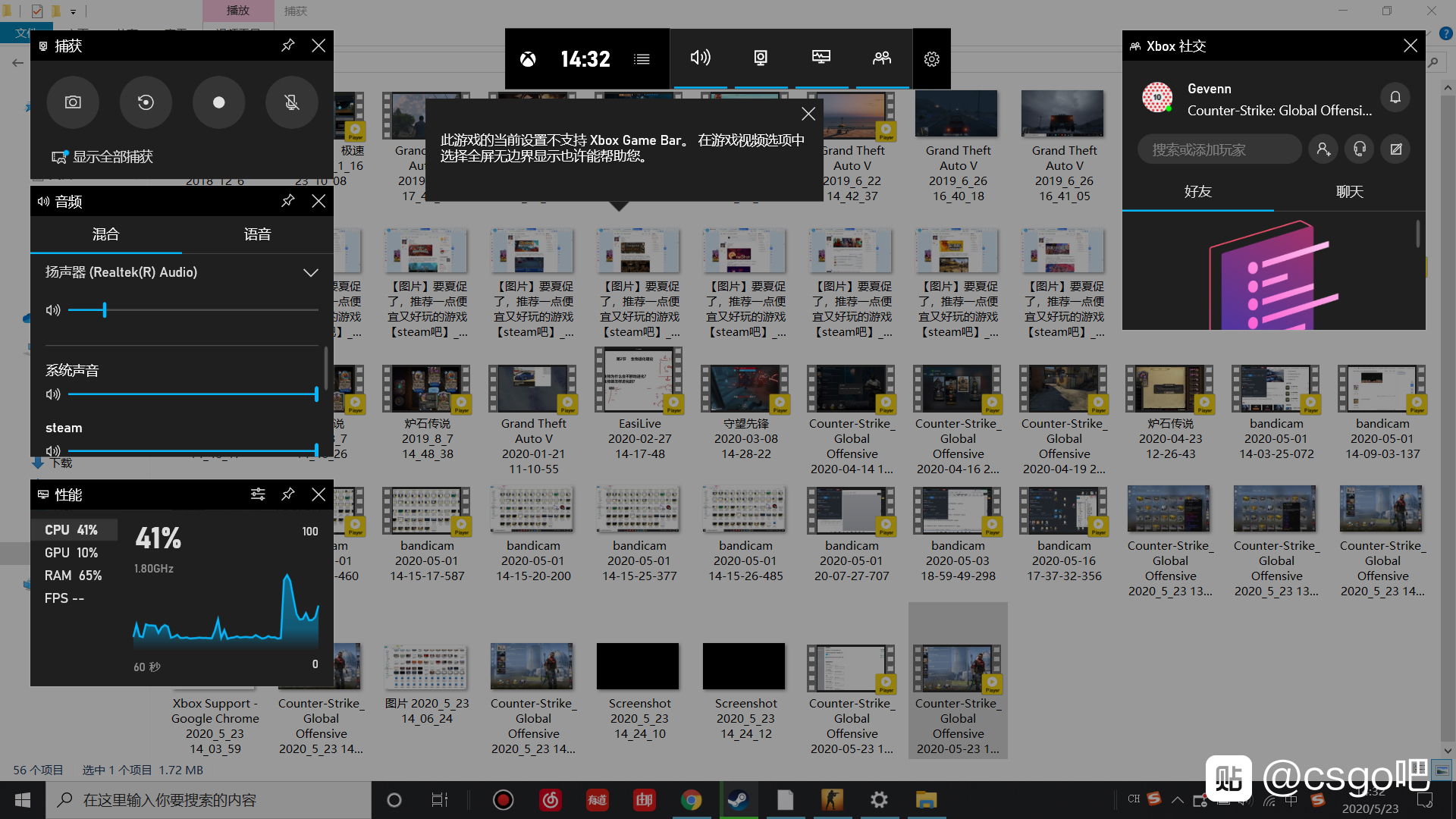Select Grand Theft Auto V 2019_6_26 16_41_05
1456x819 pixels.
click(x=1064, y=147)
